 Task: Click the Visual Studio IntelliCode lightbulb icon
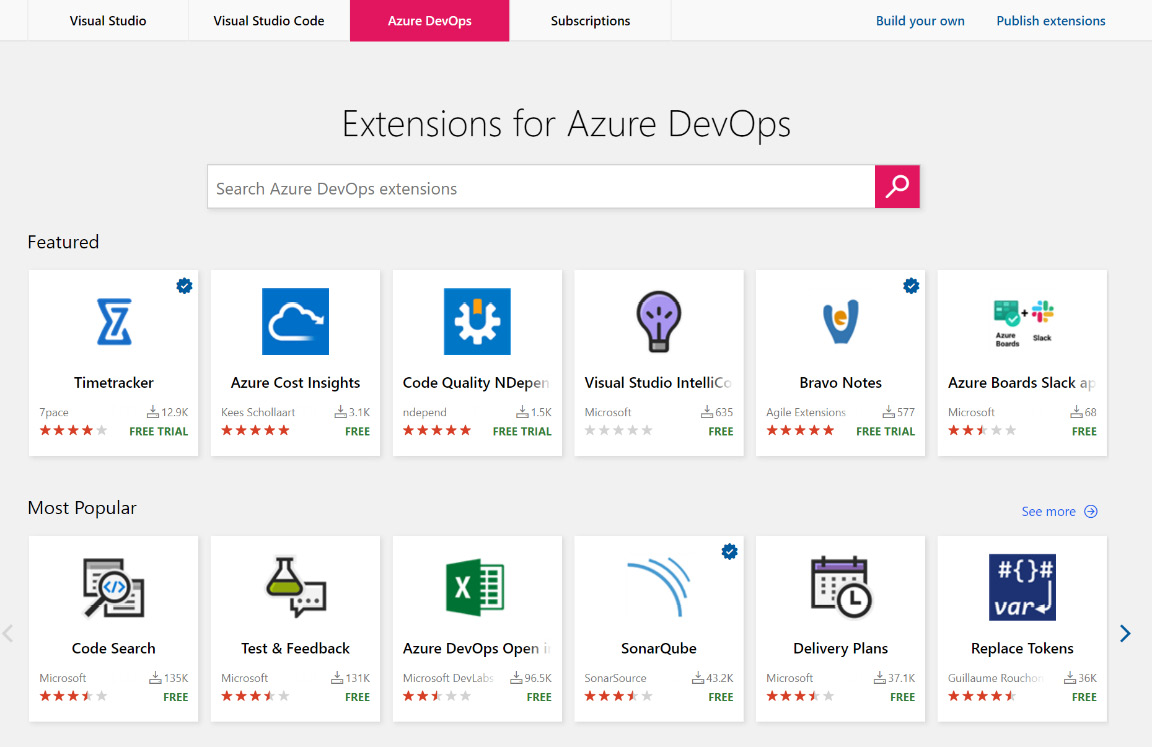(658, 322)
